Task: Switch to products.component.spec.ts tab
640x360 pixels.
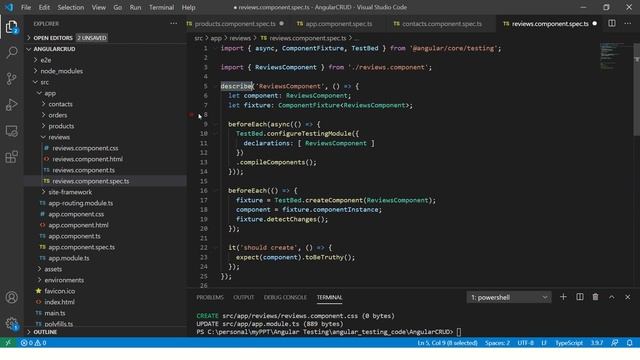Action: (x=236, y=24)
